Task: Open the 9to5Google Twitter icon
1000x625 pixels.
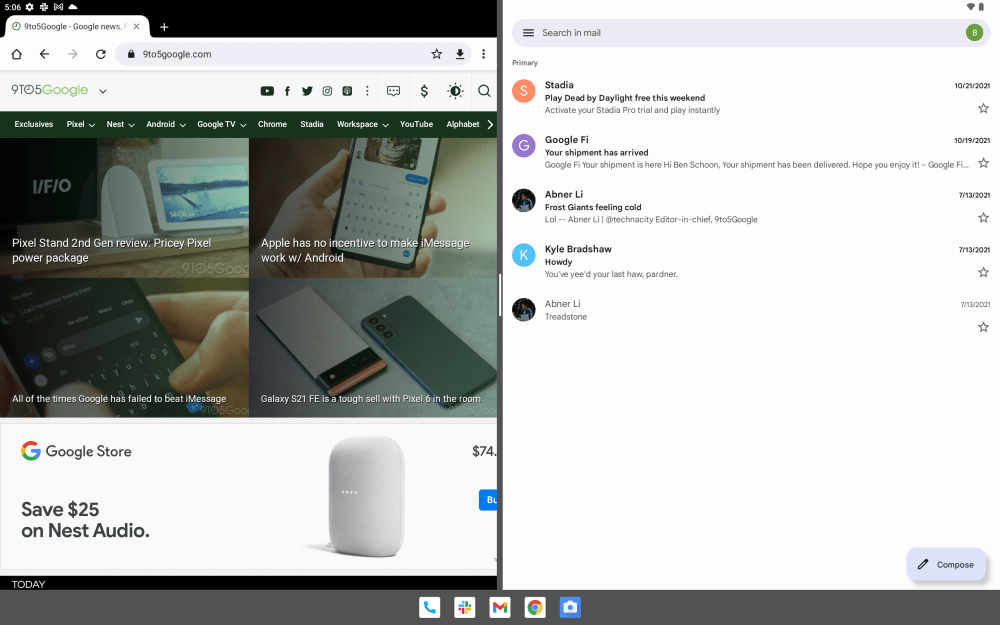Action: point(307,91)
